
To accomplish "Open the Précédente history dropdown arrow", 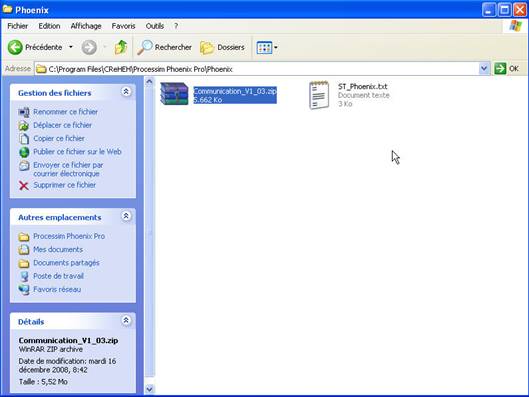I will click(71, 47).
